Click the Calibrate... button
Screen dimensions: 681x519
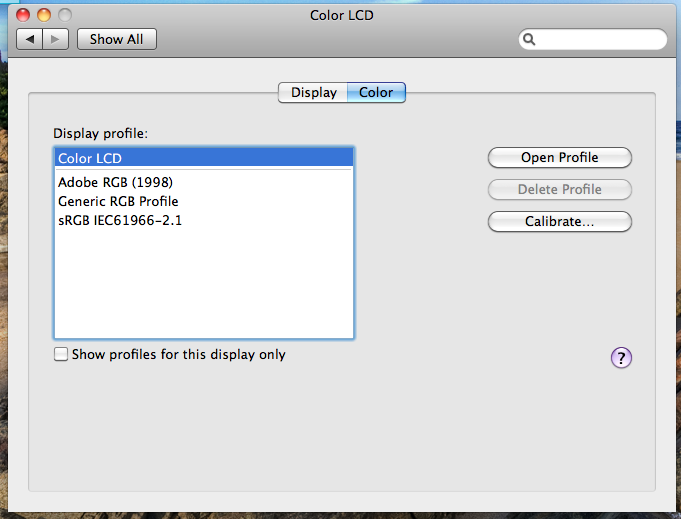(x=559, y=221)
